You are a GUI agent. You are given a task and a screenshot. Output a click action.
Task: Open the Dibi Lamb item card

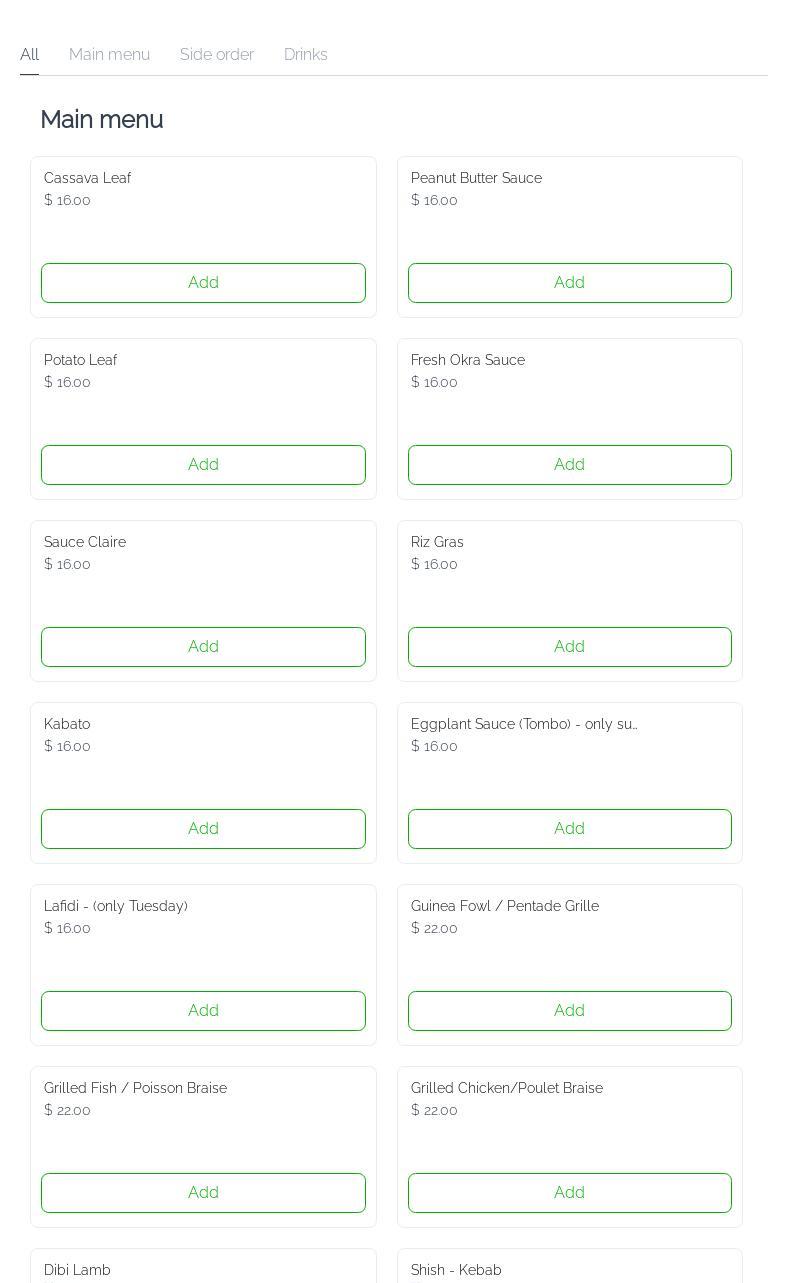point(203,1268)
